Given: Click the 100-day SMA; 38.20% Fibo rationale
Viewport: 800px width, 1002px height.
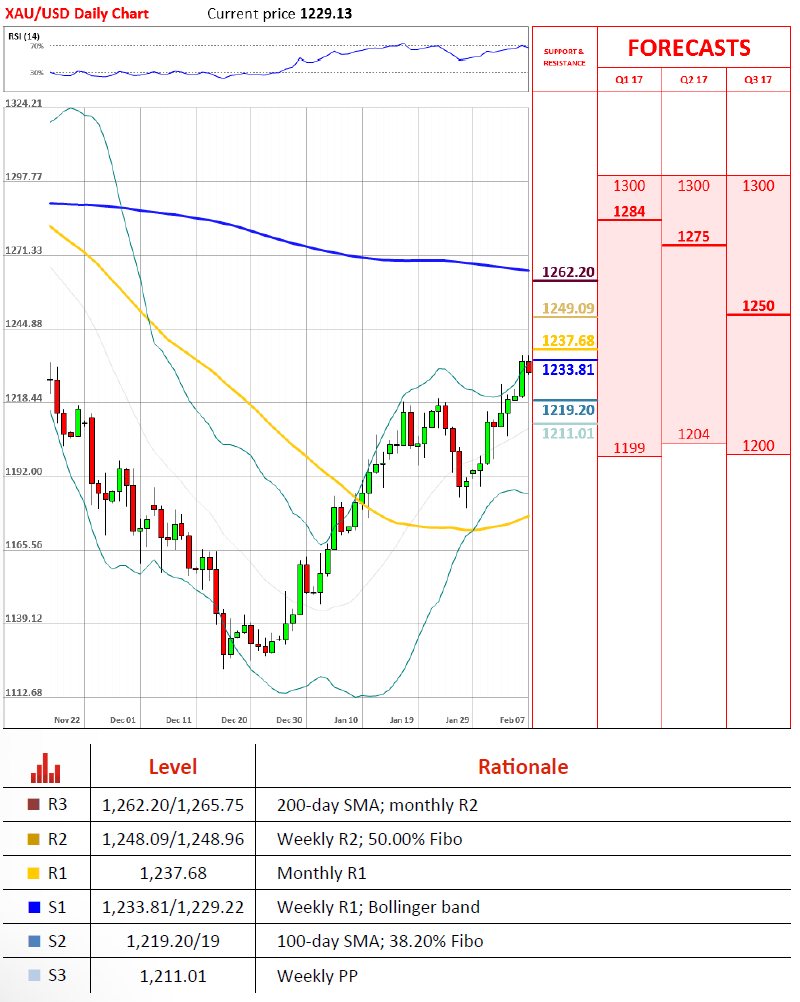Looking at the screenshot, I should (380, 941).
